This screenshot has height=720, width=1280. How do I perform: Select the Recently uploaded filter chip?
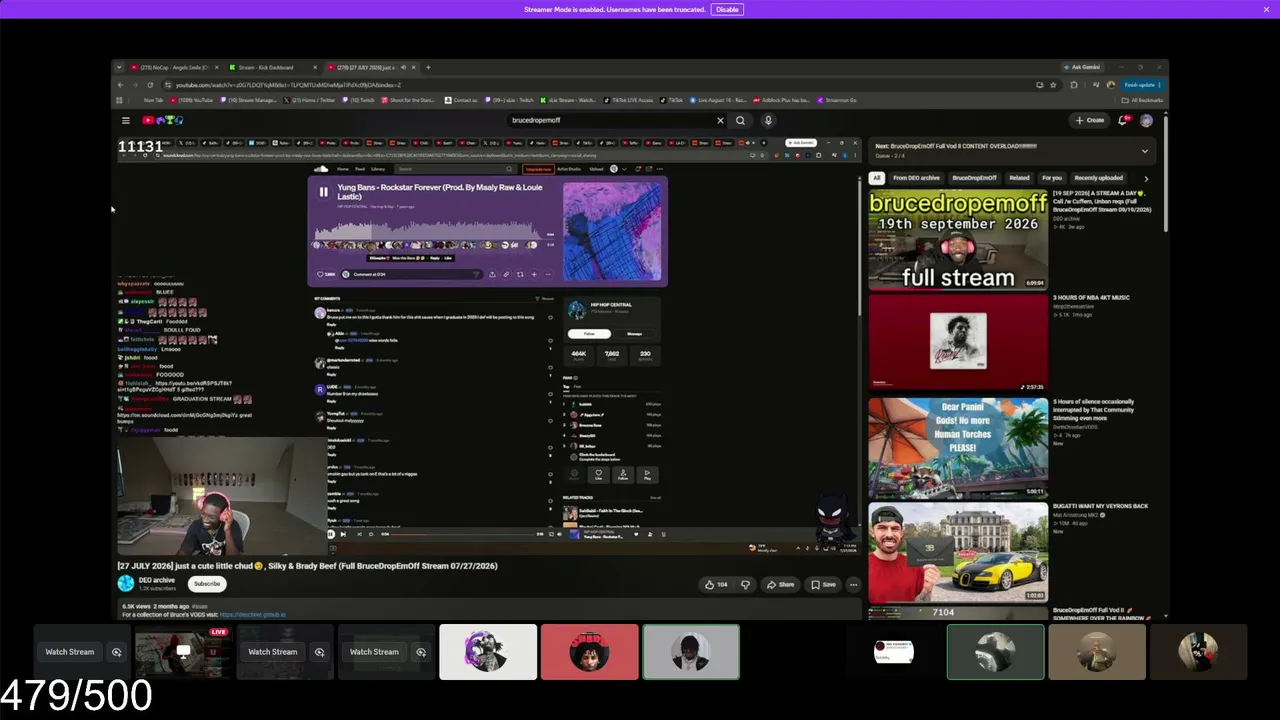[x=1098, y=178]
